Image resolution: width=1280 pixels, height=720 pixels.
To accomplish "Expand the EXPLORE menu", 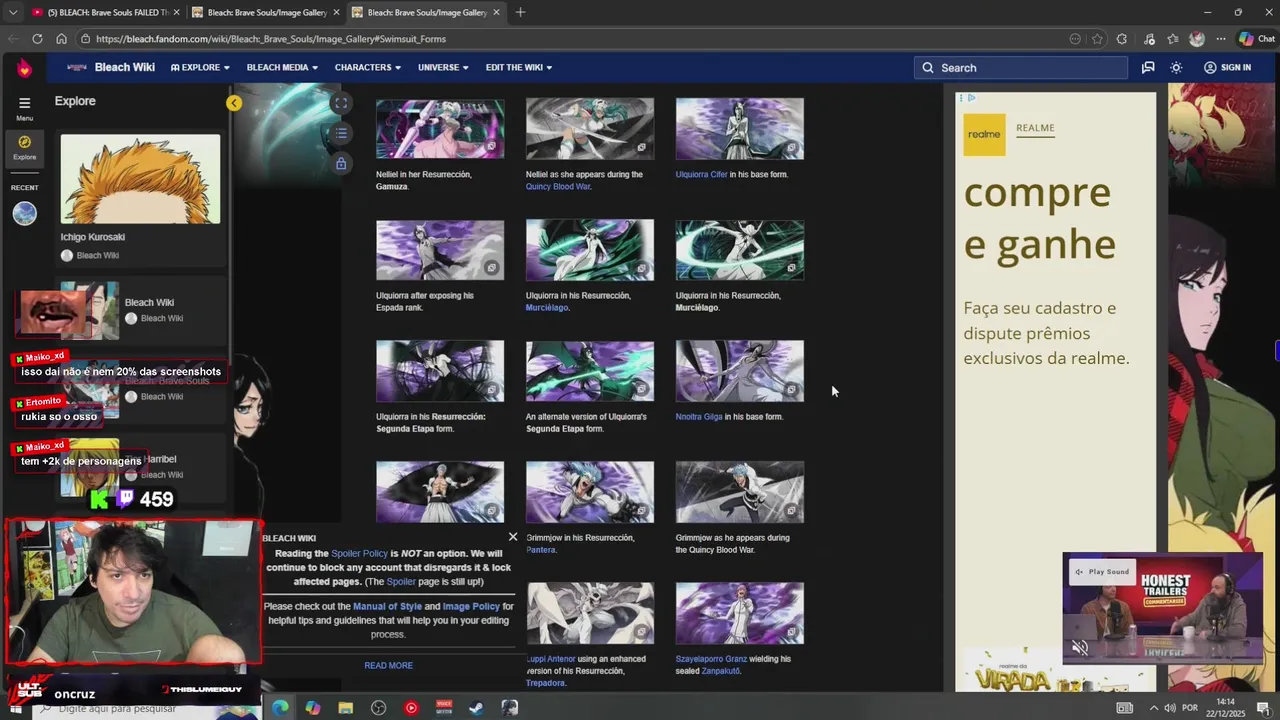I will coord(200,68).
